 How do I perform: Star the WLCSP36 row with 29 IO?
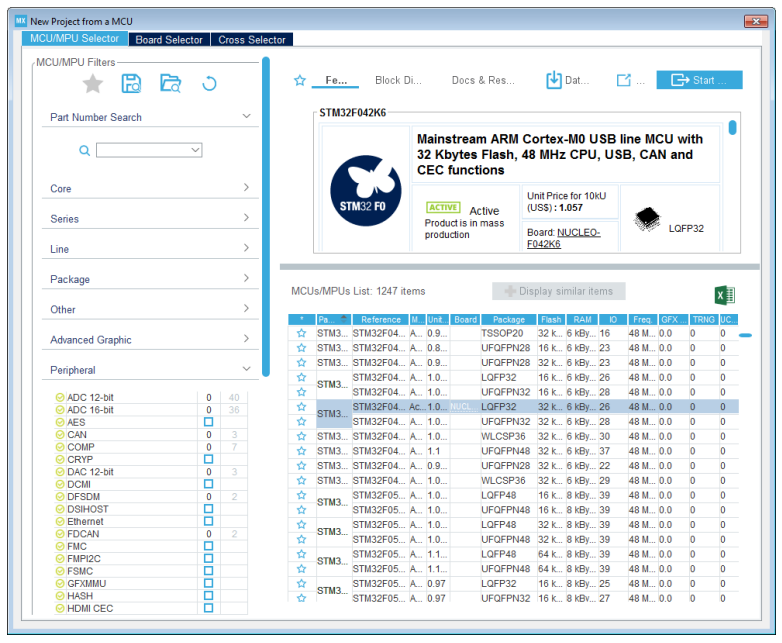301,480
